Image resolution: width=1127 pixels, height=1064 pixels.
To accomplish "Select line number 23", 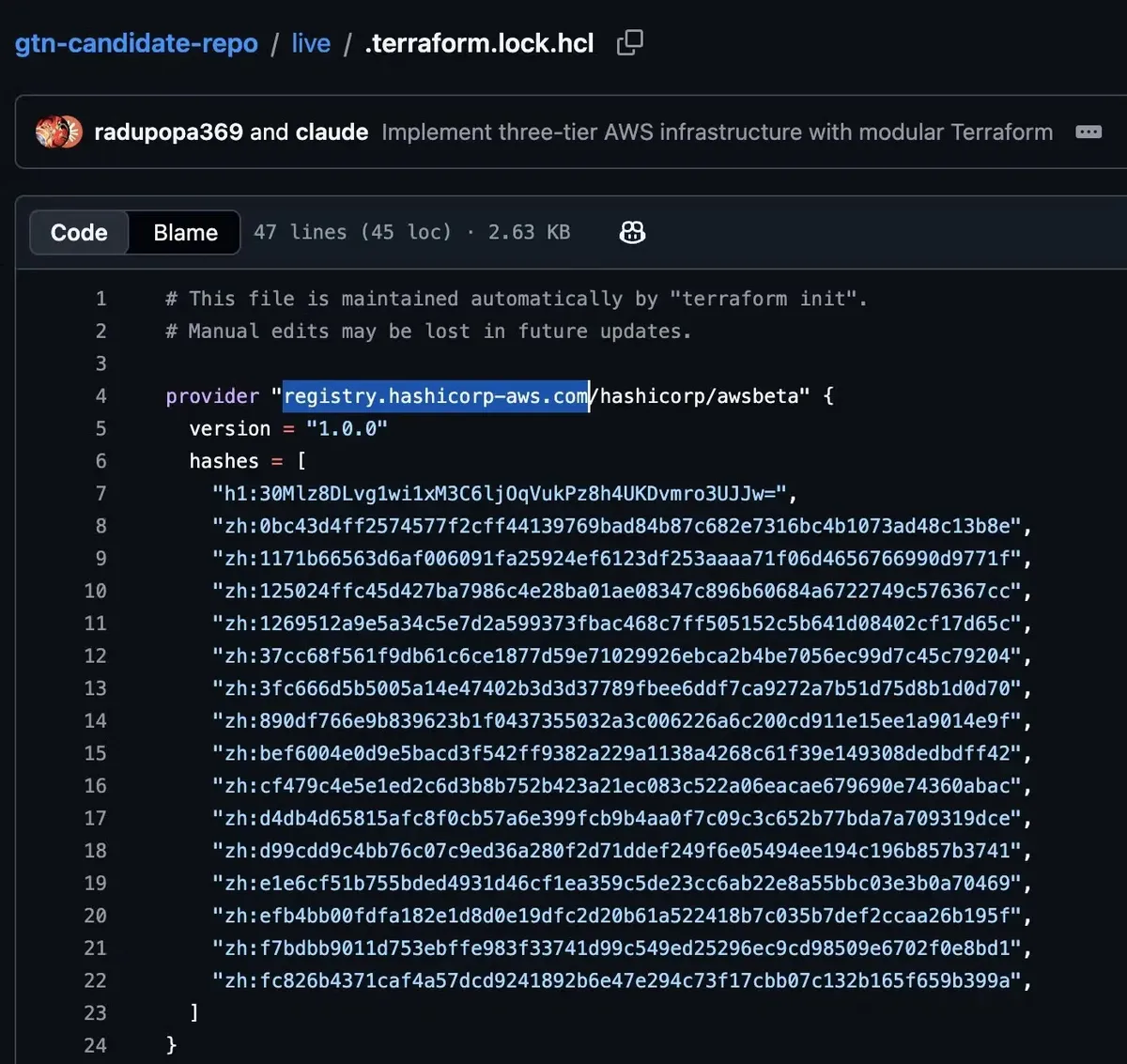I will 96,1012.
